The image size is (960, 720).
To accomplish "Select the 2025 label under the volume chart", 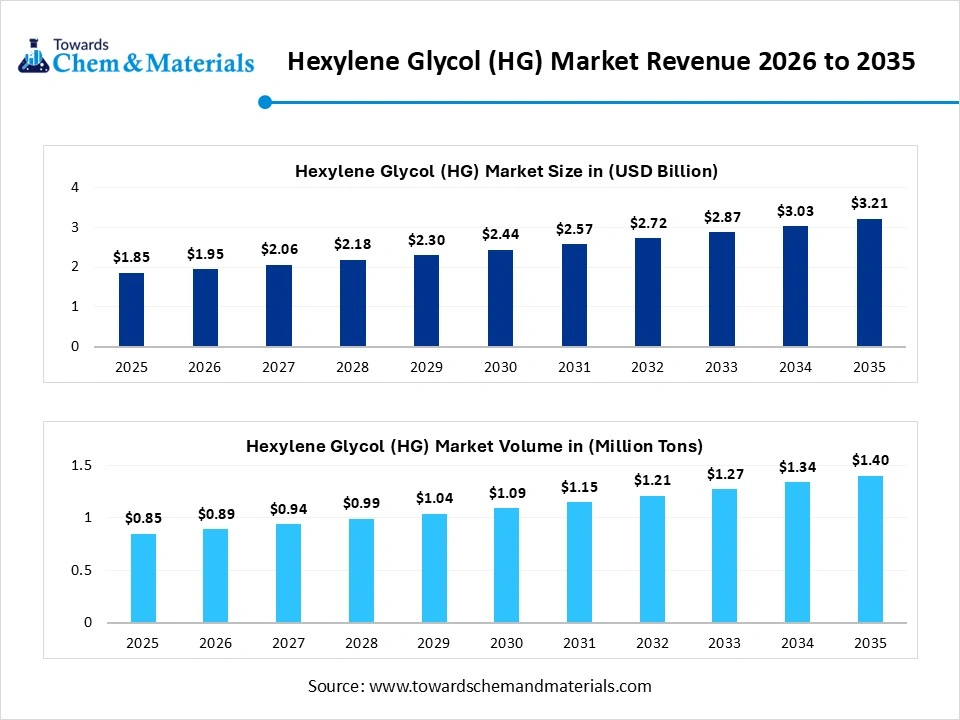I will [x=142, y=643].
